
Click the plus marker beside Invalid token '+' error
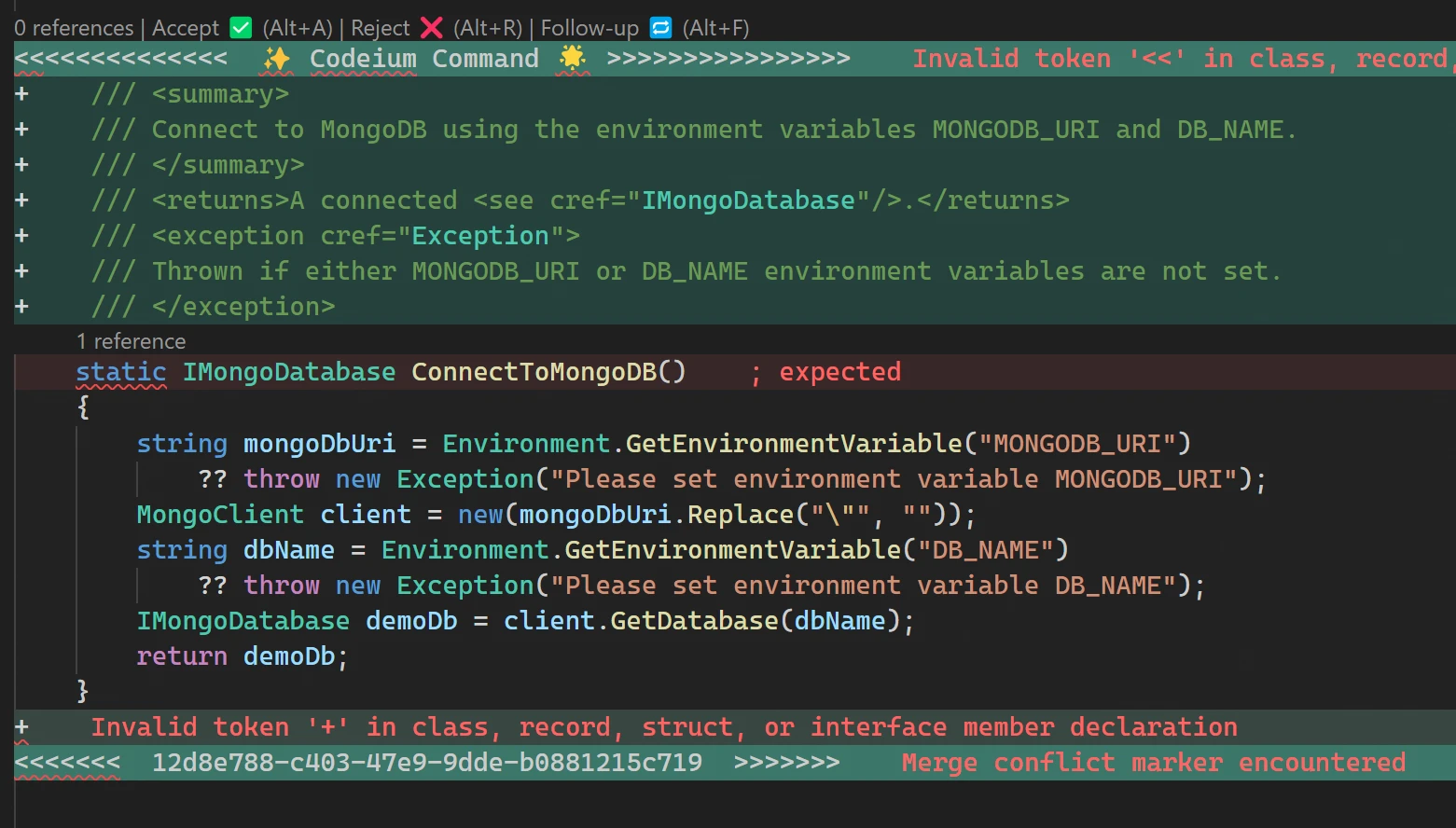(x=21, y=727)
